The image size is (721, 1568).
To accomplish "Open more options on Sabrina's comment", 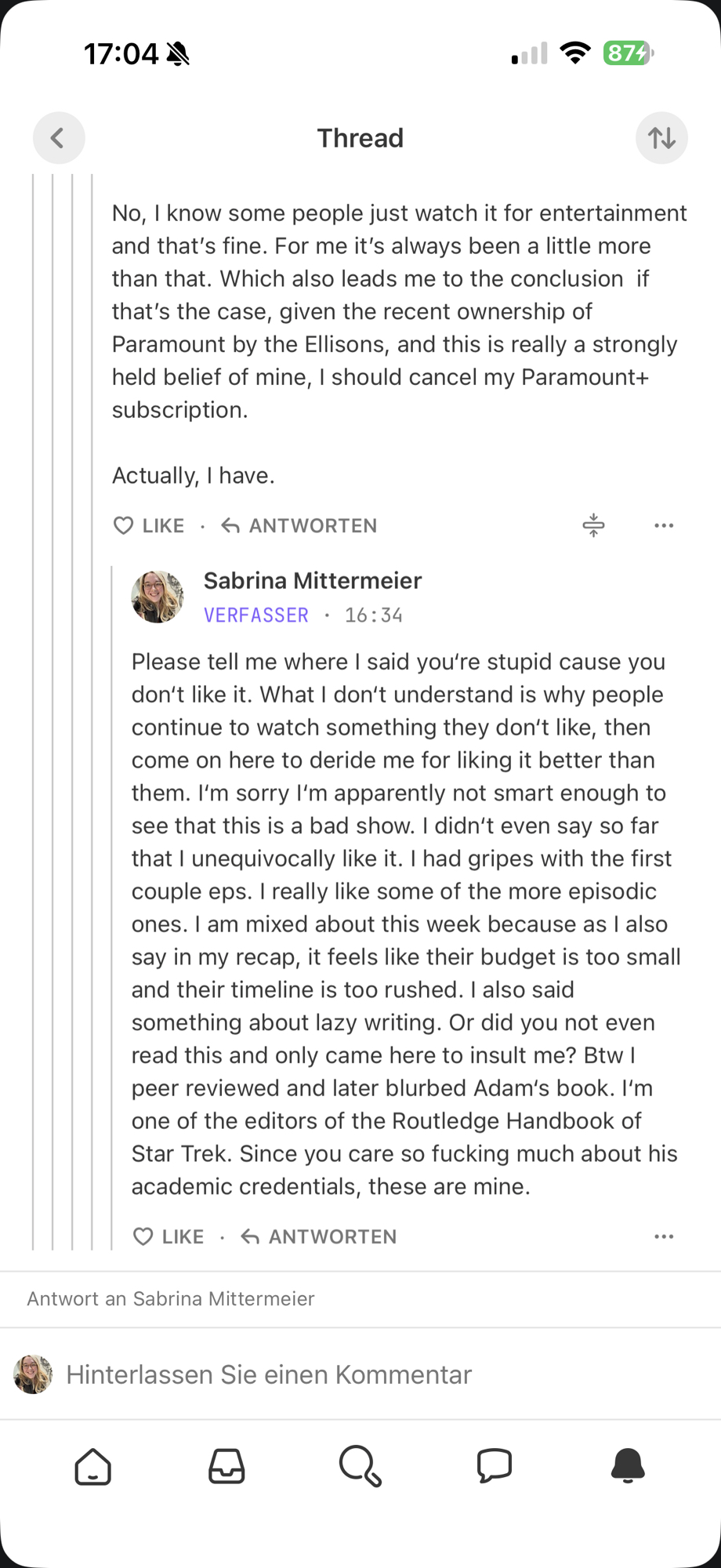I will (x=664, y=1236).
